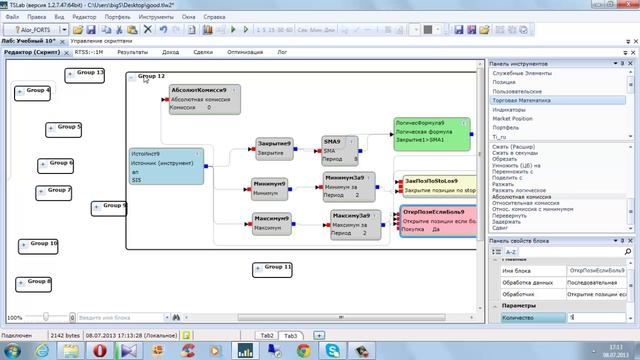Screen dimensions: 640x360
Task: Click the grey square stop icon
Action: coord(427,30)
